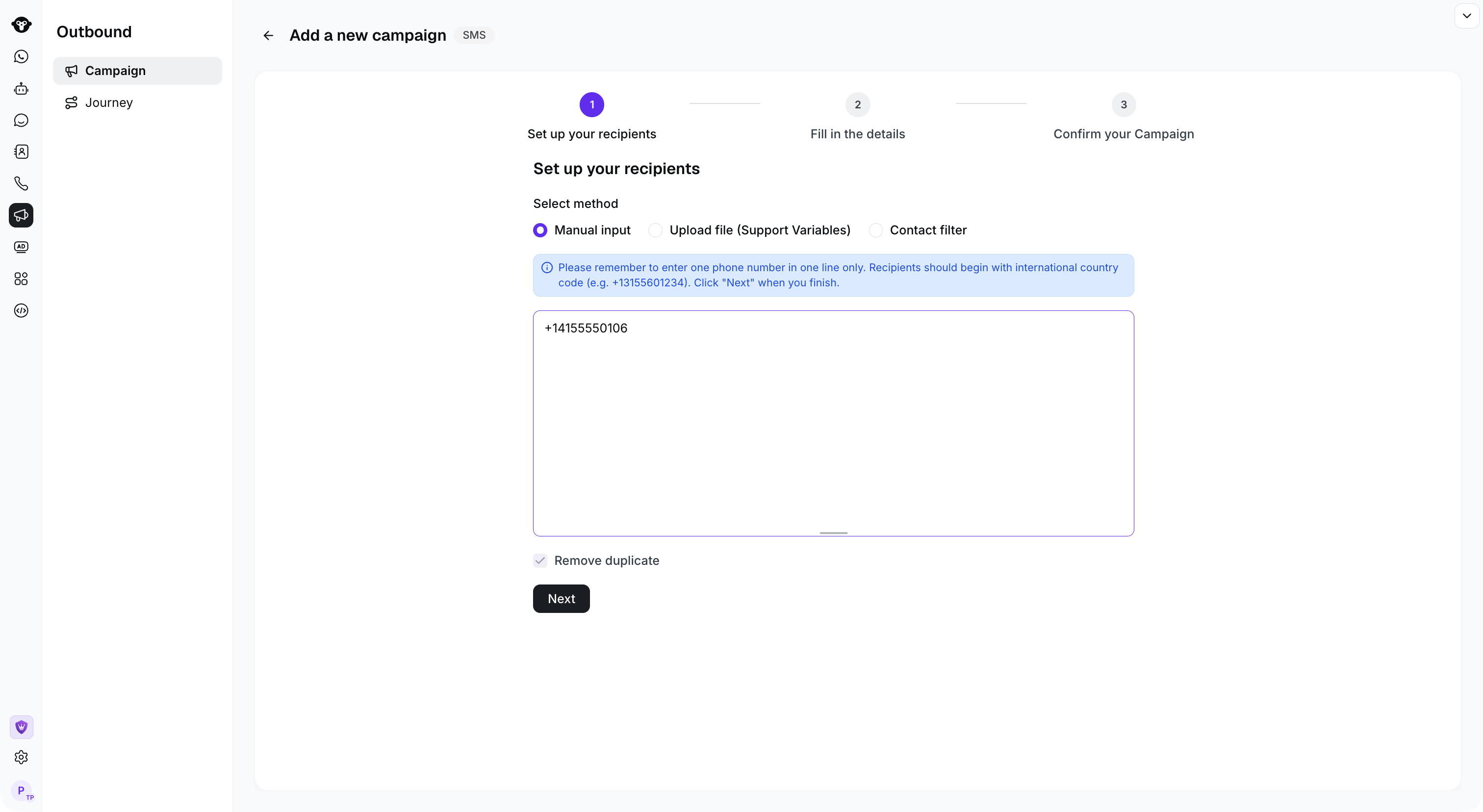Click the info icon in the notice
Viewport: 1483px width, 812px height.
point(547,268)
